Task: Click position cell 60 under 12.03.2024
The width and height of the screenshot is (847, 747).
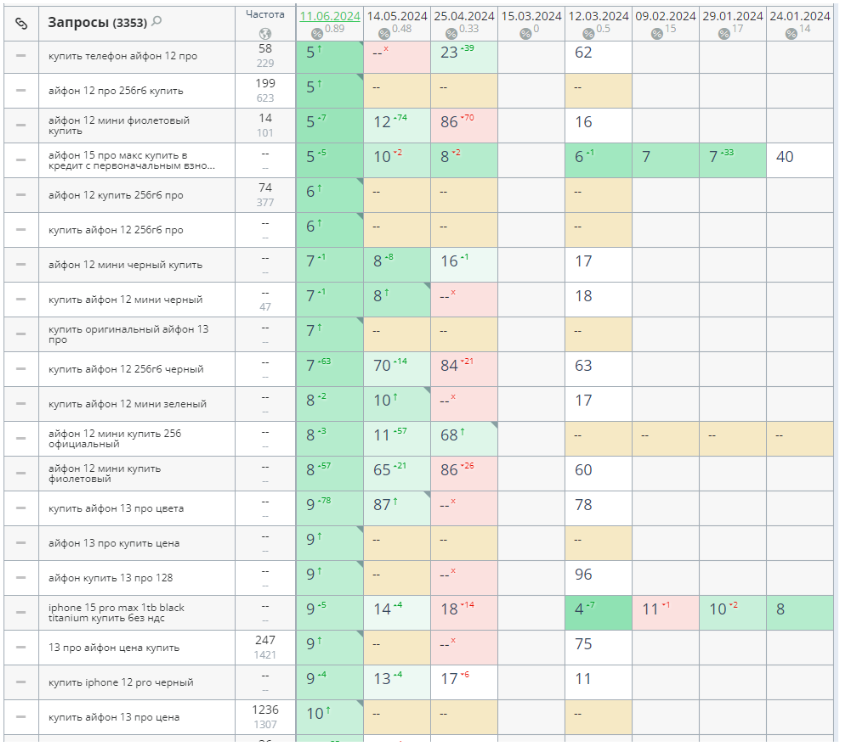Action: tap(599, 473)
